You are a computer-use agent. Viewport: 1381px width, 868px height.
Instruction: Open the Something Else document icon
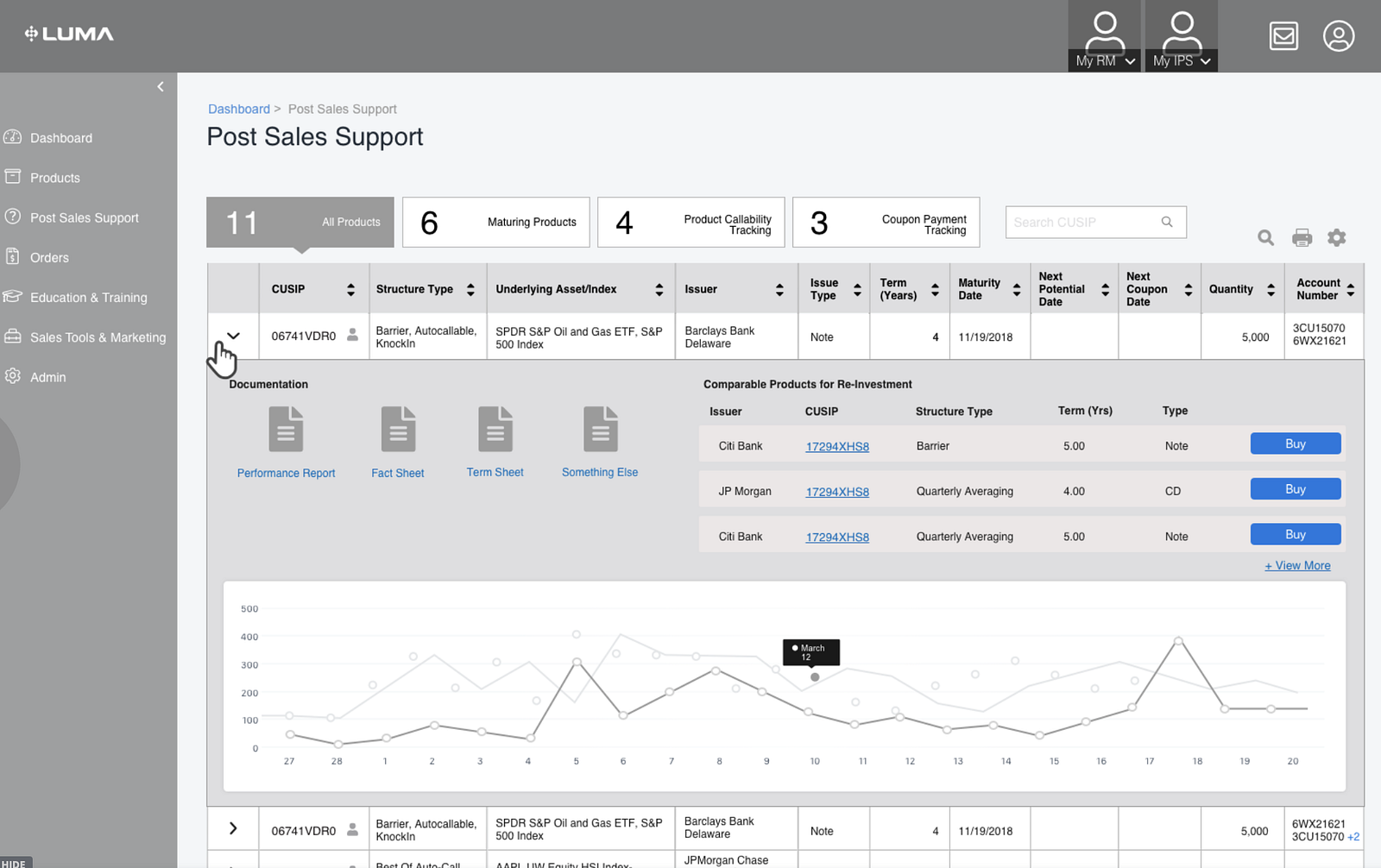point(601,429)
